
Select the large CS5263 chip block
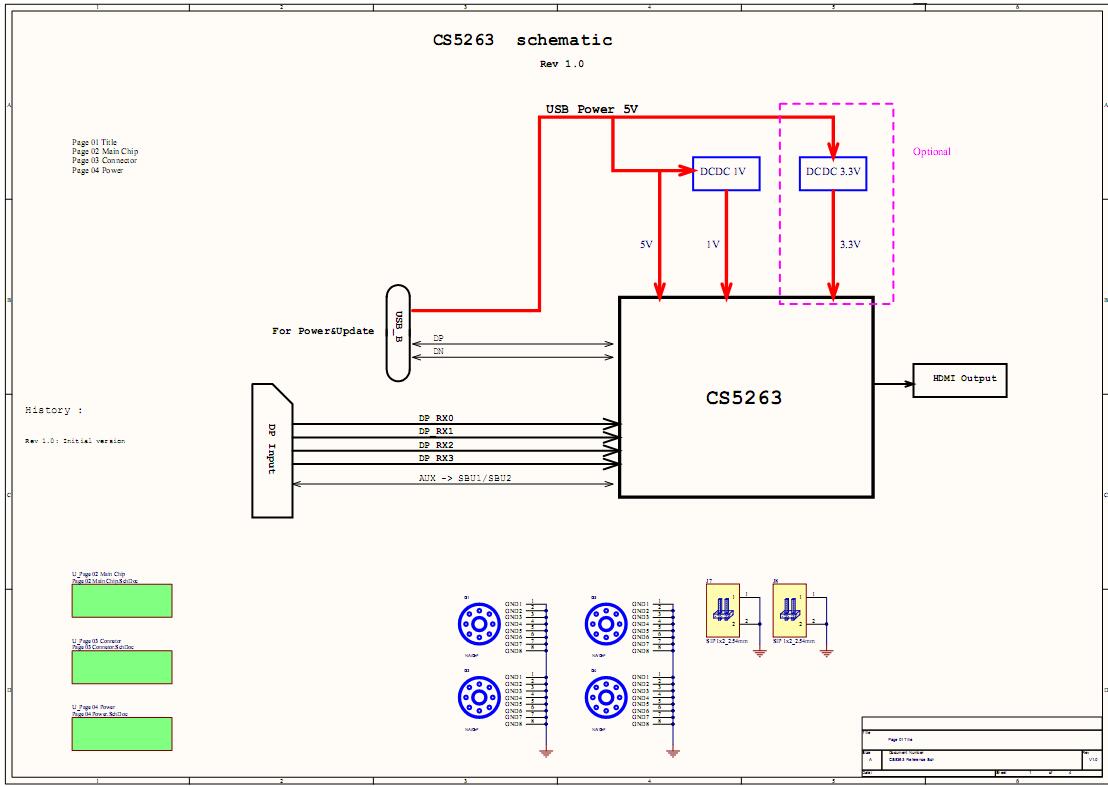(x=746, y=397)
